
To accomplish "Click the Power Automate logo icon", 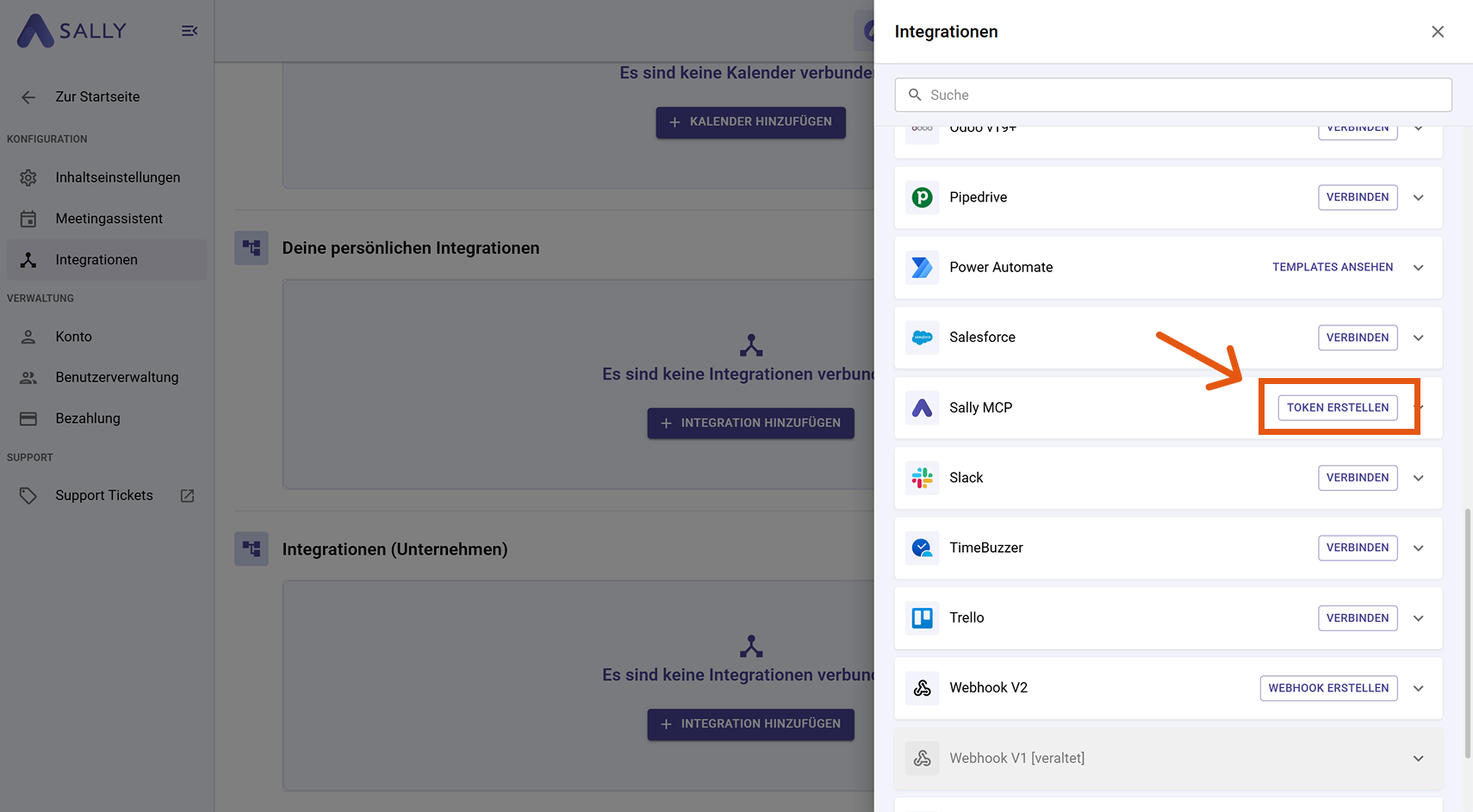I will tap(922, 268).
